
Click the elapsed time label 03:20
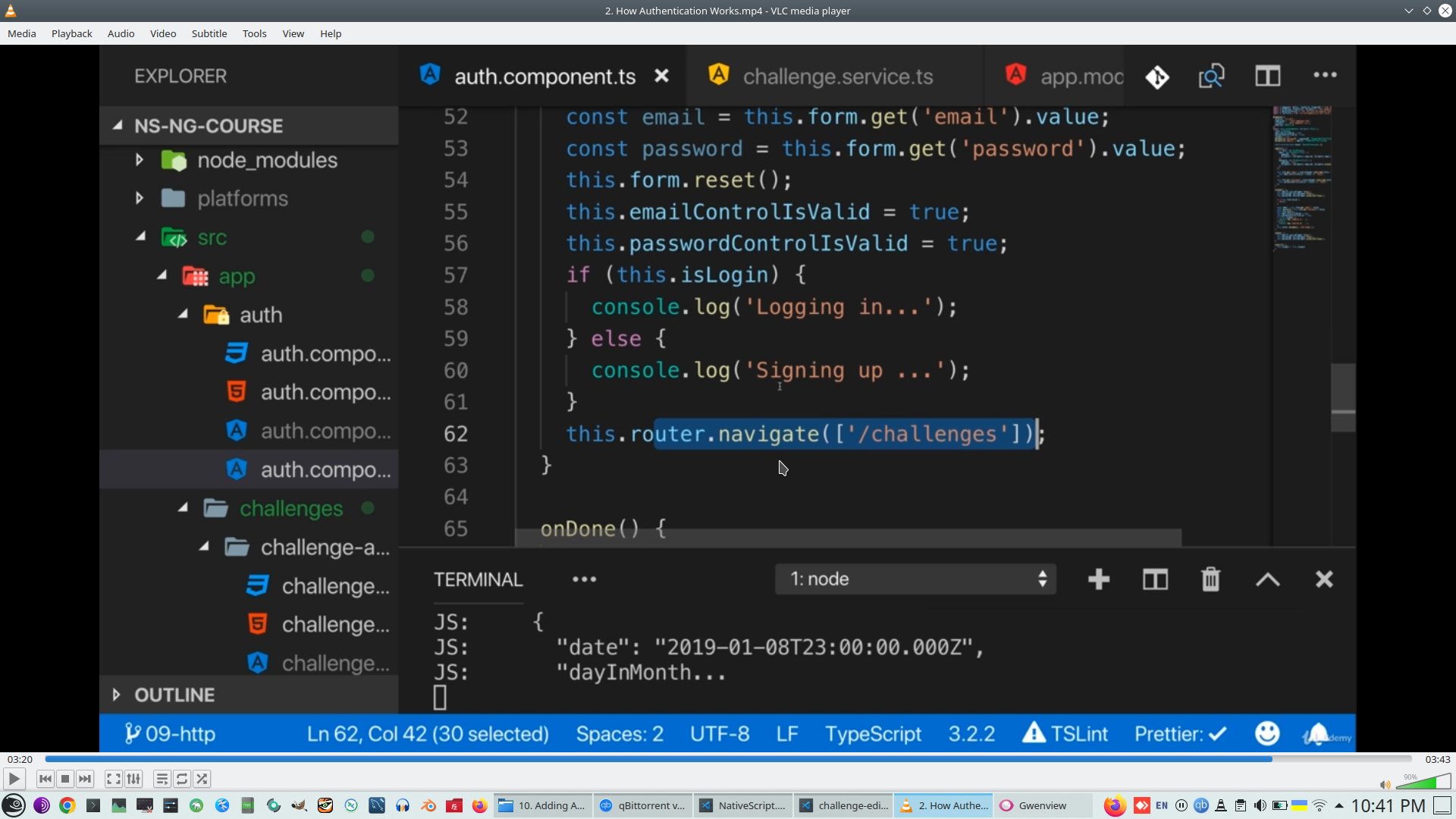[x=20, y=759]
